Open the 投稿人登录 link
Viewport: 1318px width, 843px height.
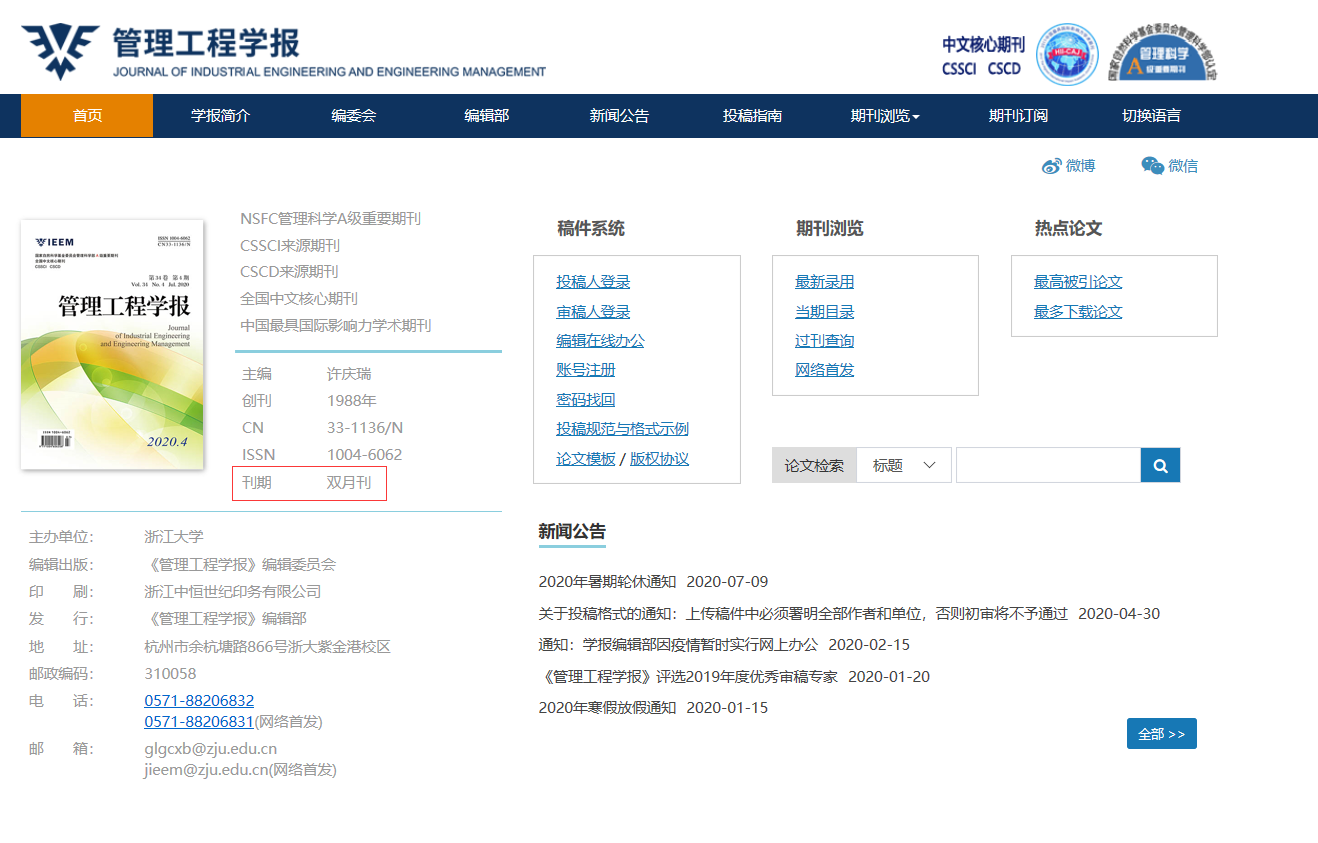(593, 282)
